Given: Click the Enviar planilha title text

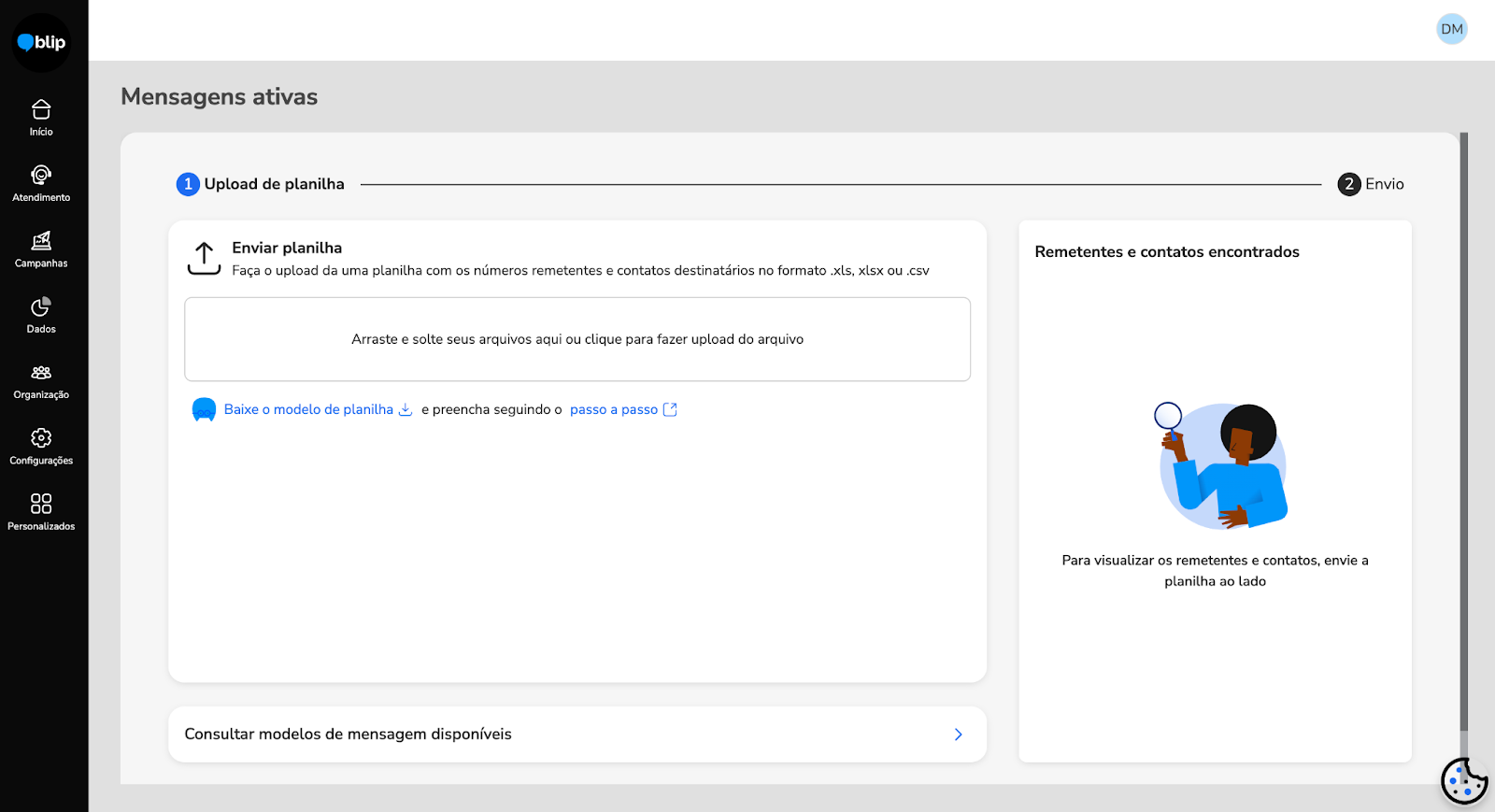Looking at the screenshot, I should [x=287, y=248].
